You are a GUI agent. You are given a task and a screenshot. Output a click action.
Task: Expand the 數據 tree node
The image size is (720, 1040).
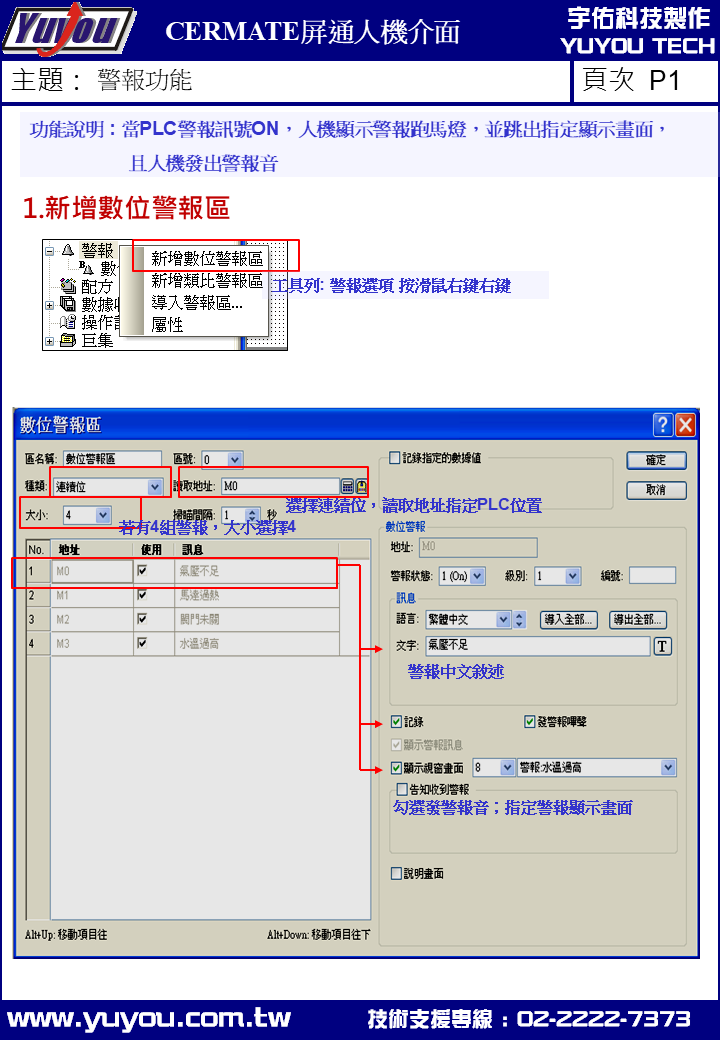50,305
